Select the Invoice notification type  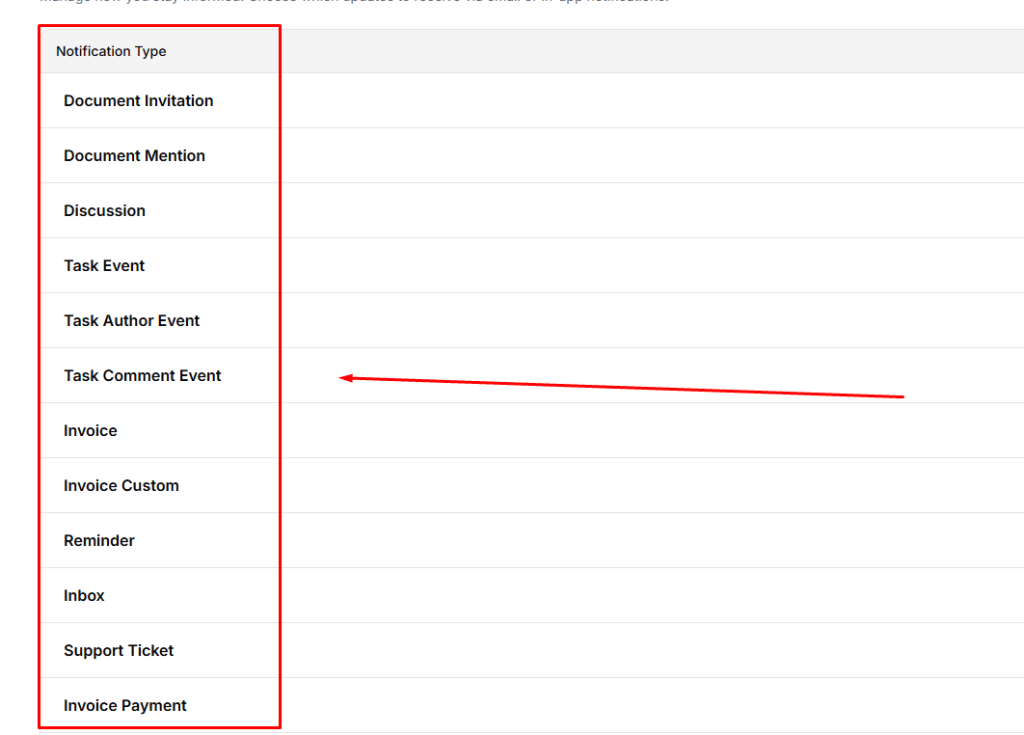tap(90, 431)
